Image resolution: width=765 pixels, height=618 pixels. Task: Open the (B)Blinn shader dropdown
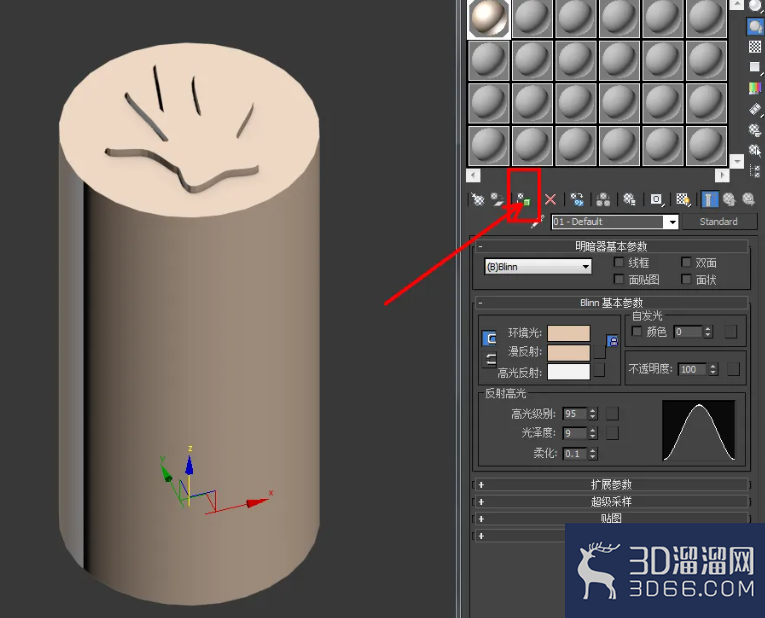coord(538,266)
